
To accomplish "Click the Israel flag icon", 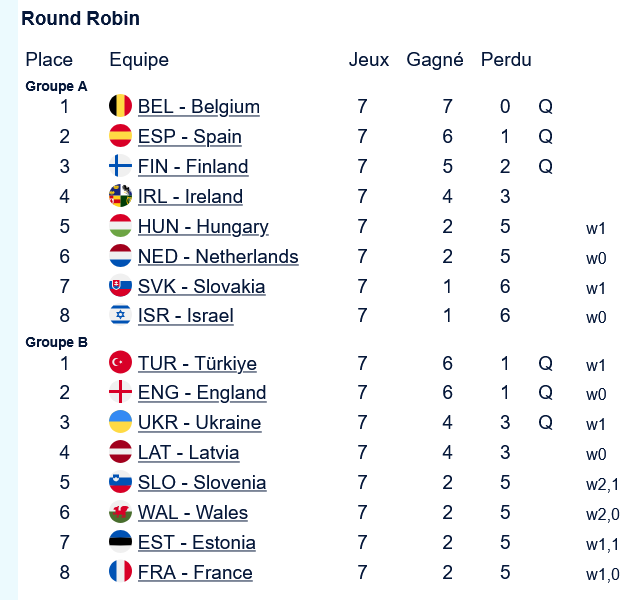I will pos(120,316).
